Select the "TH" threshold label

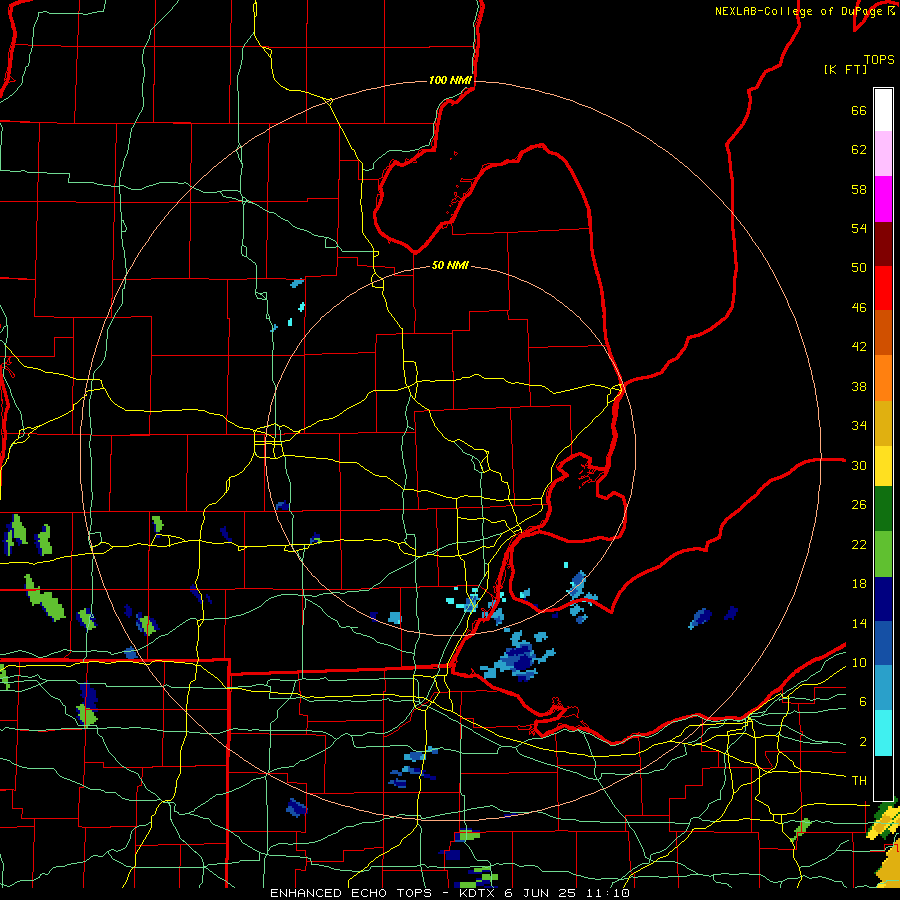[x=859, y=781]
